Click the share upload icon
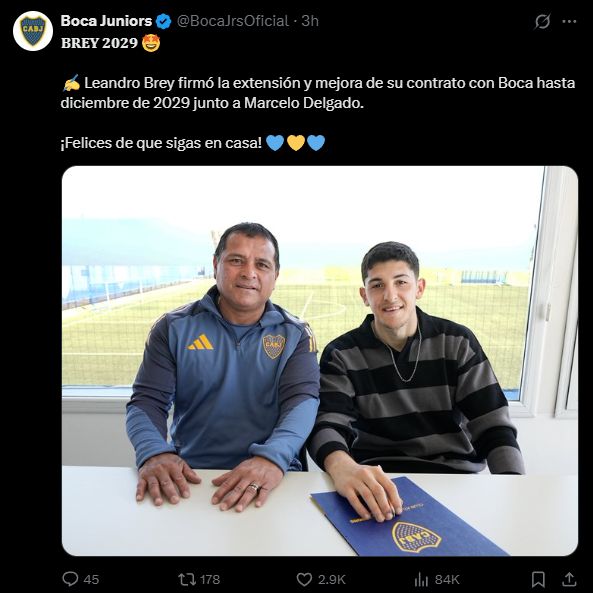 569,579
